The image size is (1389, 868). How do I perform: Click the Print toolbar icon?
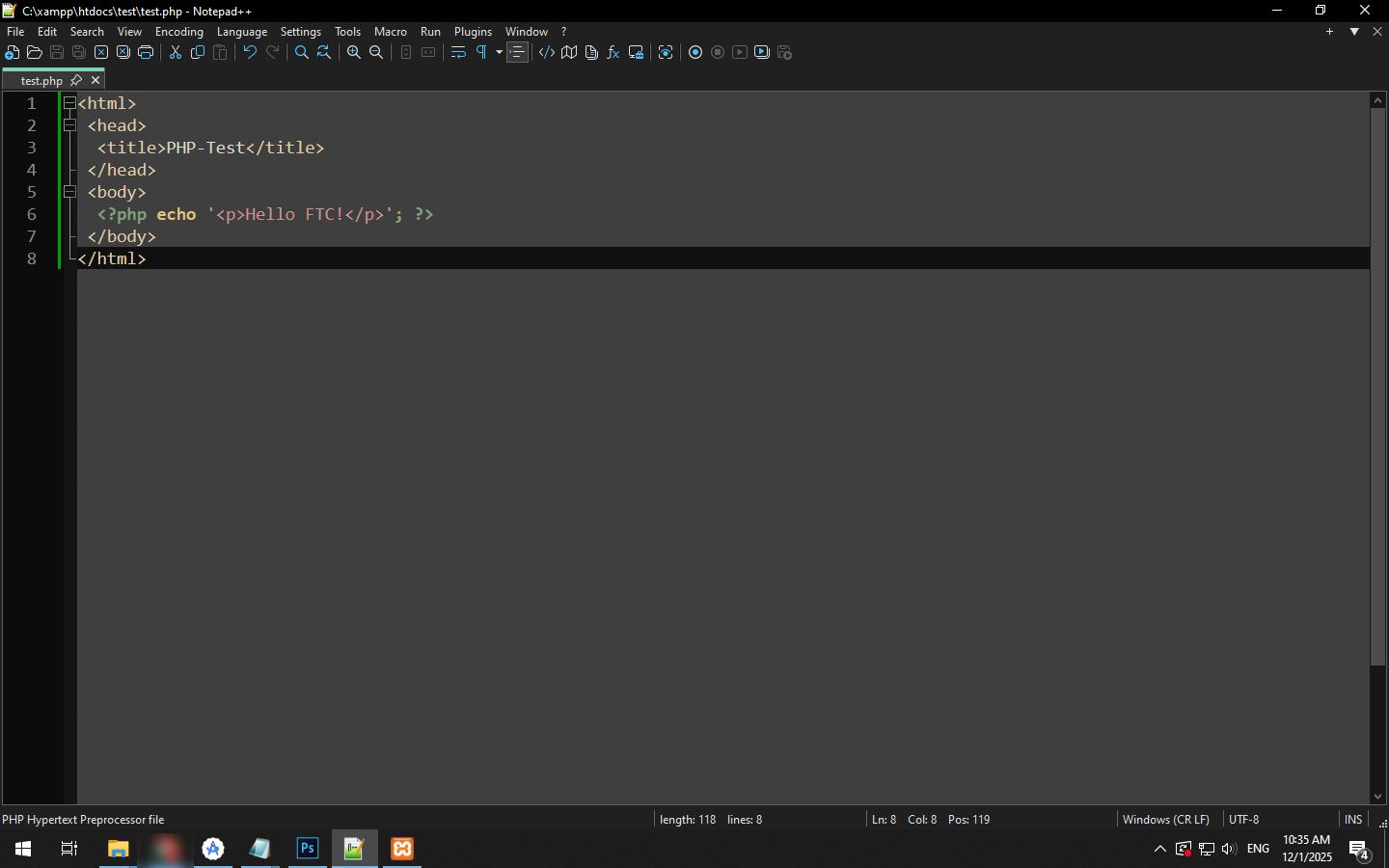point(146,53)
